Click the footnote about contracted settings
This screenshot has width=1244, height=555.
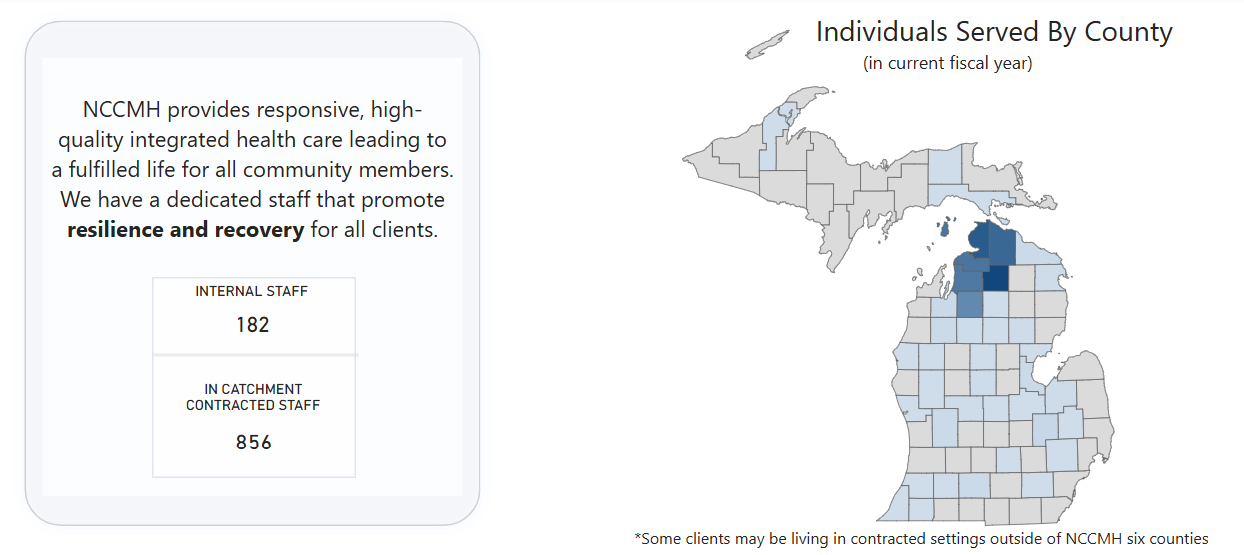[921, 538]
